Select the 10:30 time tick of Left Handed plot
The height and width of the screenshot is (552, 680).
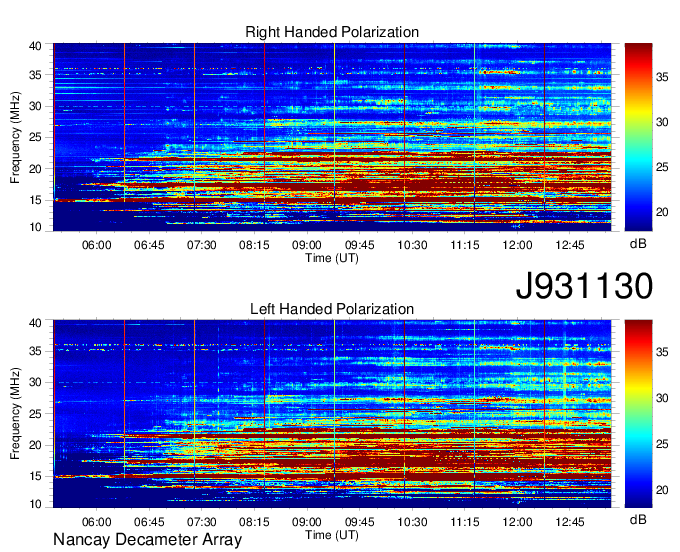(412, 522)
